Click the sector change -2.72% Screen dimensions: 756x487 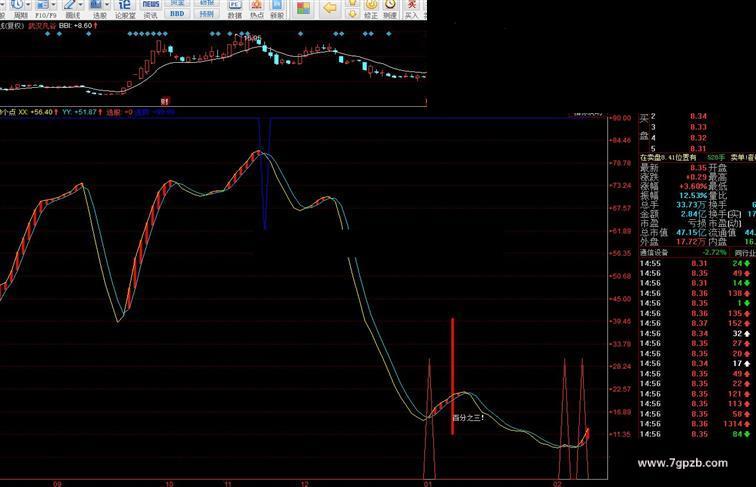tap(715, 253)
